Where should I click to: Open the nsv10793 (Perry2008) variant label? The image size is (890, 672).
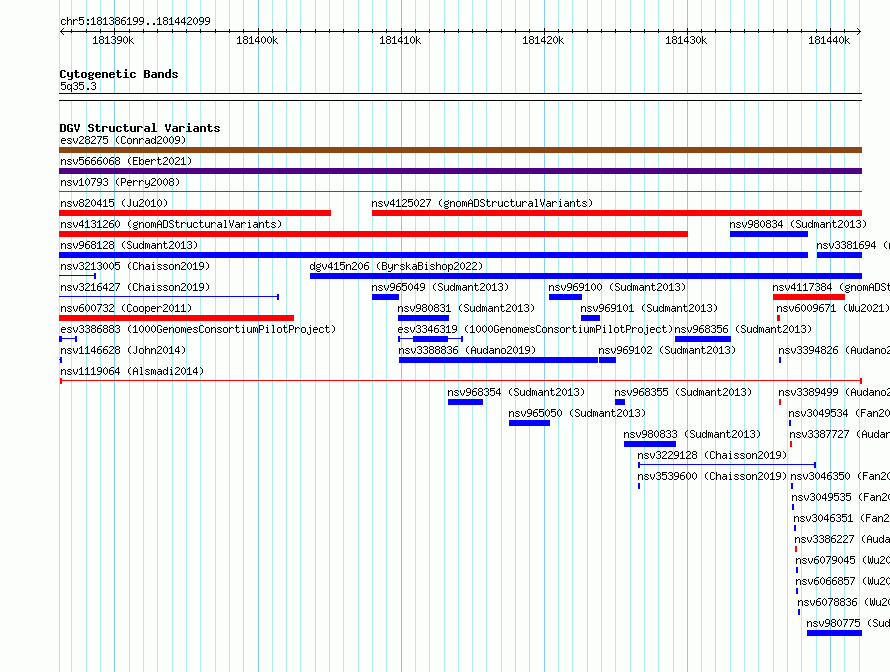tap(120, 182)
